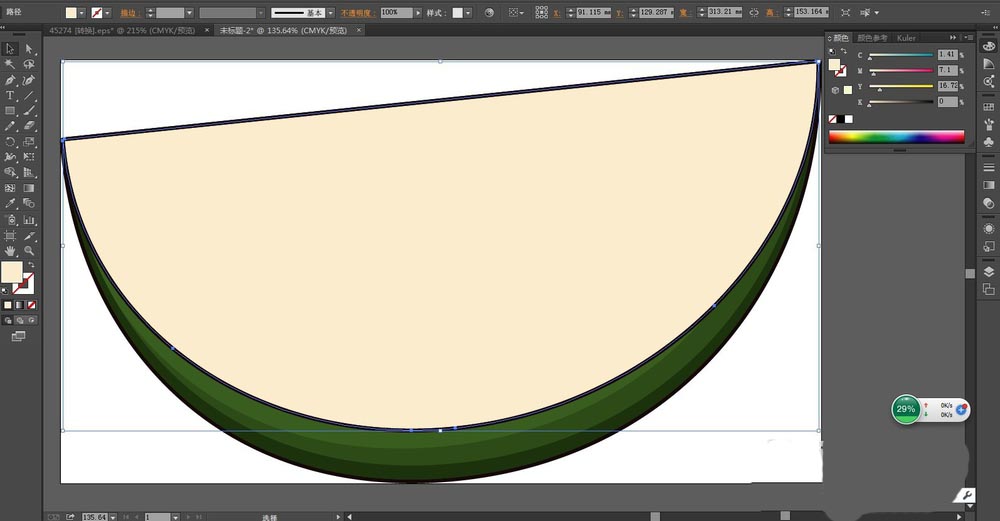Enable Draw Inside mode
This screenshot has width=1000, height=521.
[x=31, y=321]
